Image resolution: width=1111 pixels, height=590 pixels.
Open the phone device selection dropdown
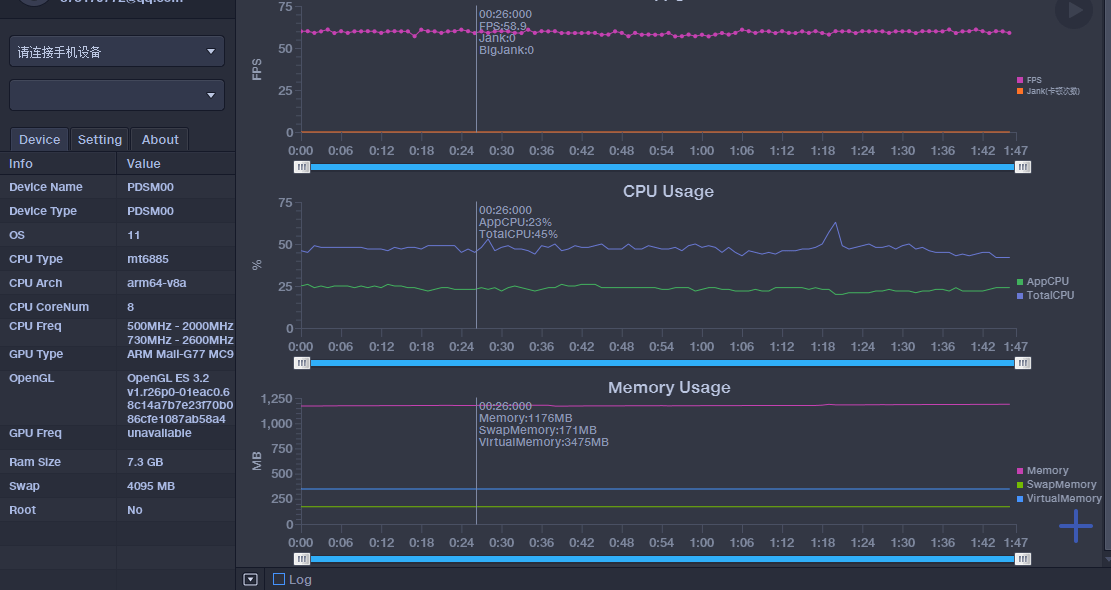tap(117, 51)
